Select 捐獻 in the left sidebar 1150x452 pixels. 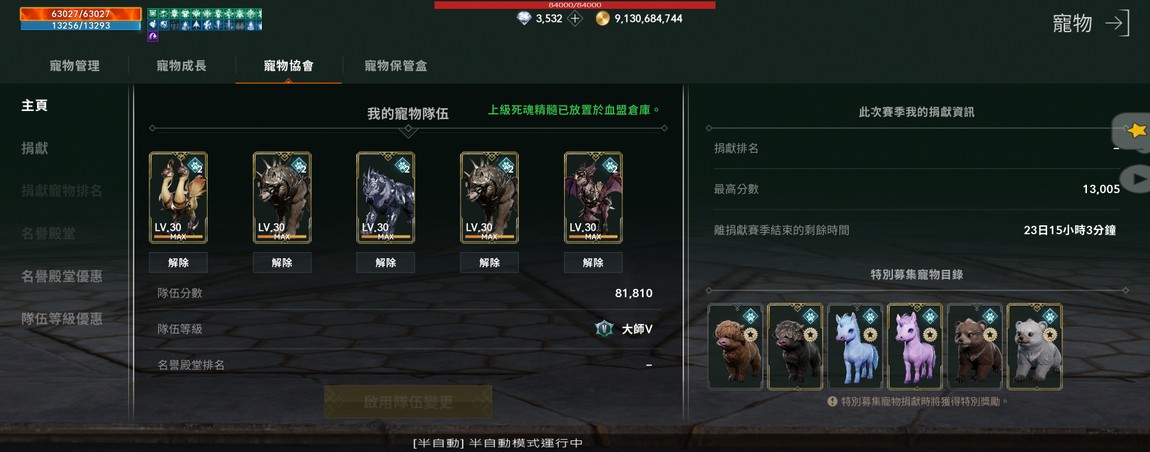[34, 148]
